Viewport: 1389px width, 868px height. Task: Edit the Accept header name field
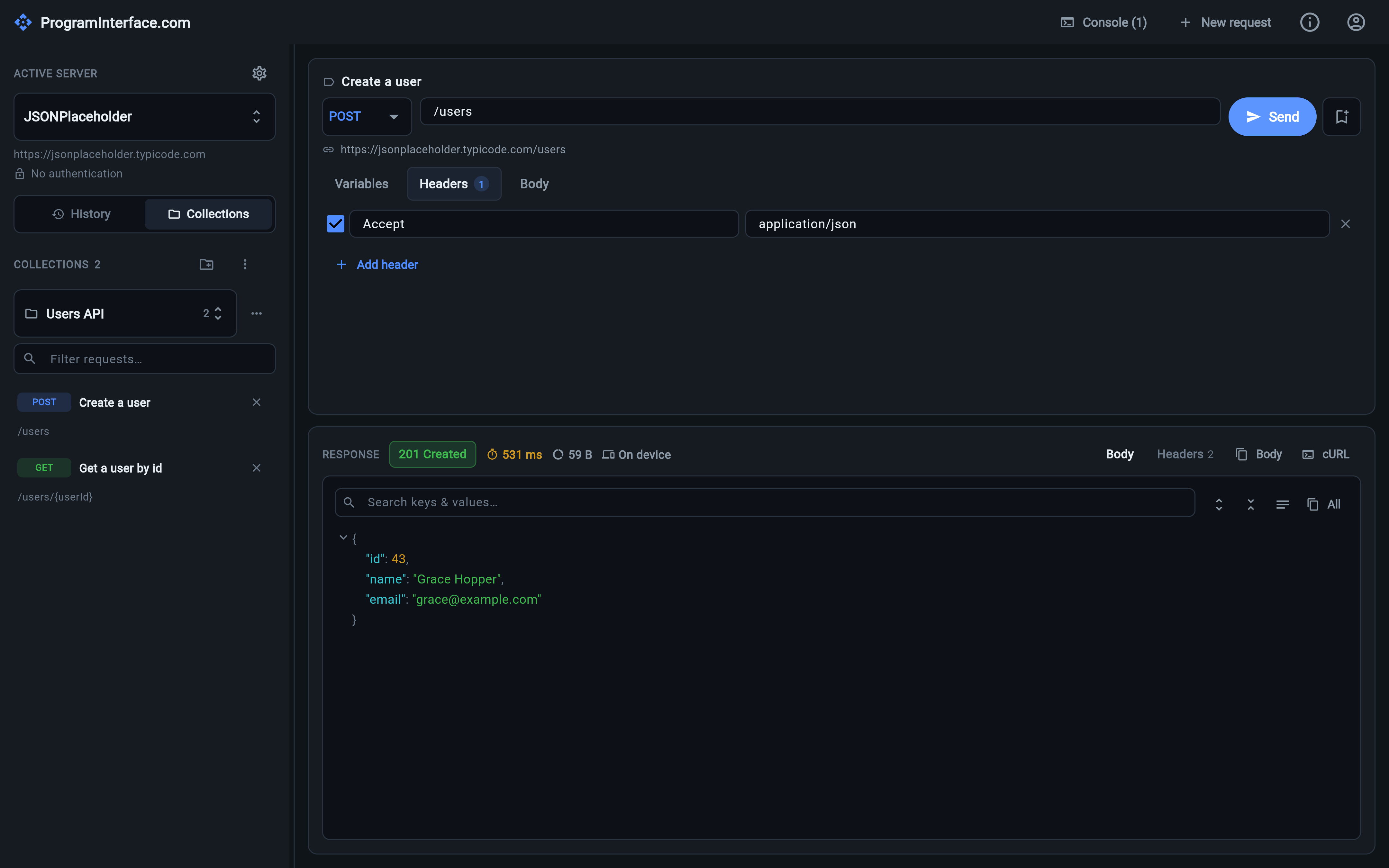544,224
